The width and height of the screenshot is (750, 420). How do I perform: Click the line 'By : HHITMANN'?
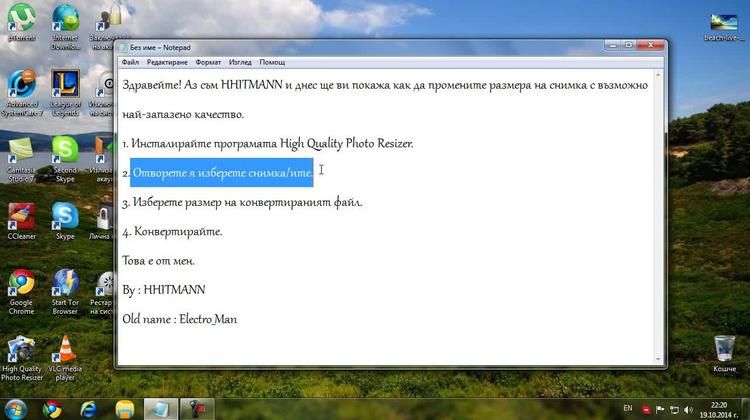coord(164,290)
